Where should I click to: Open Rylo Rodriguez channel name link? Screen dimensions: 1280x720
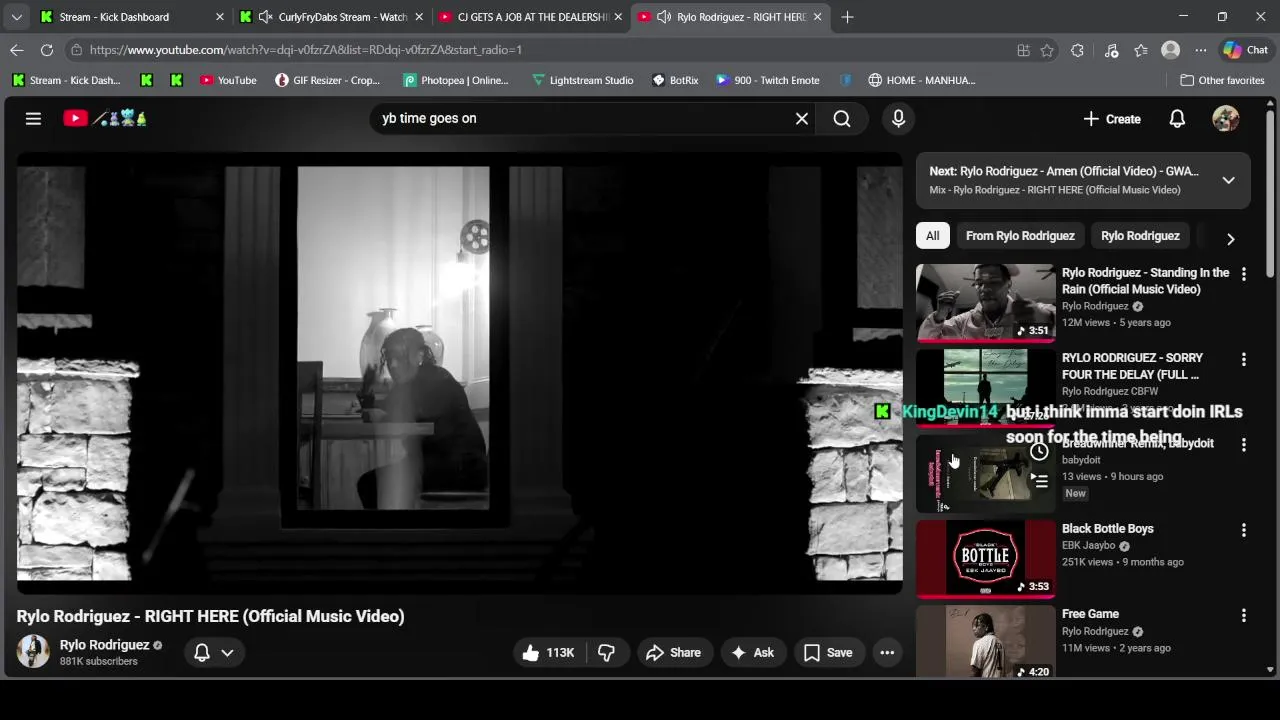click(105, 645)
